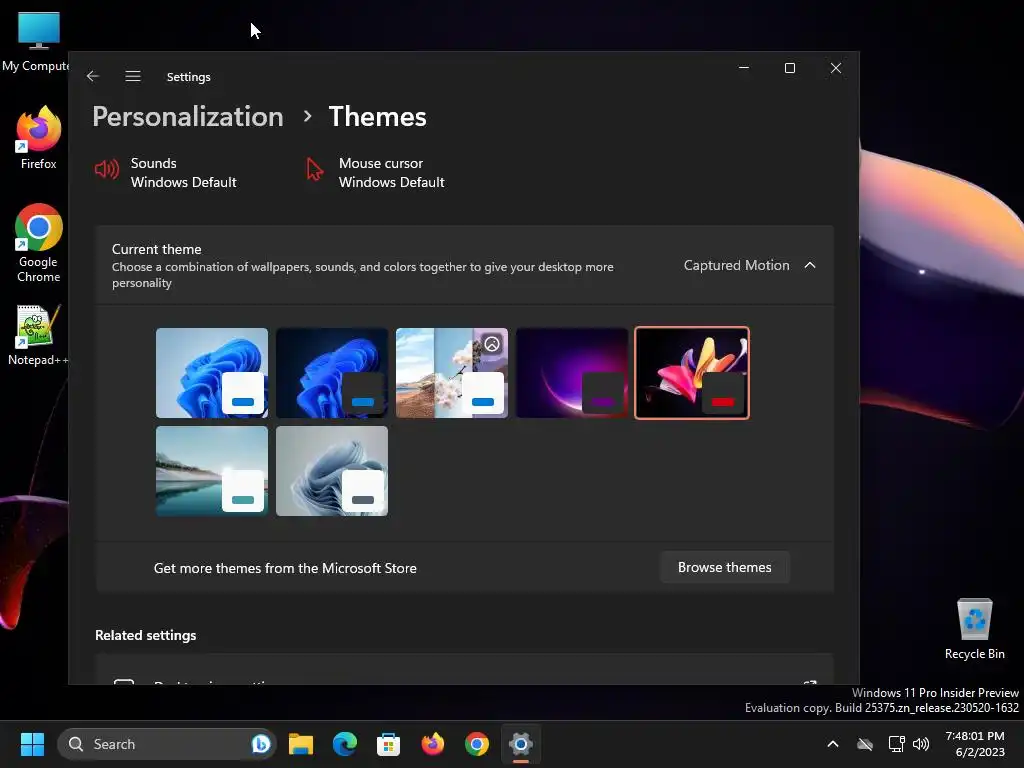Select the Captured Motion theme with red accent
The image size is (1024, 768).
coord(692,373)
